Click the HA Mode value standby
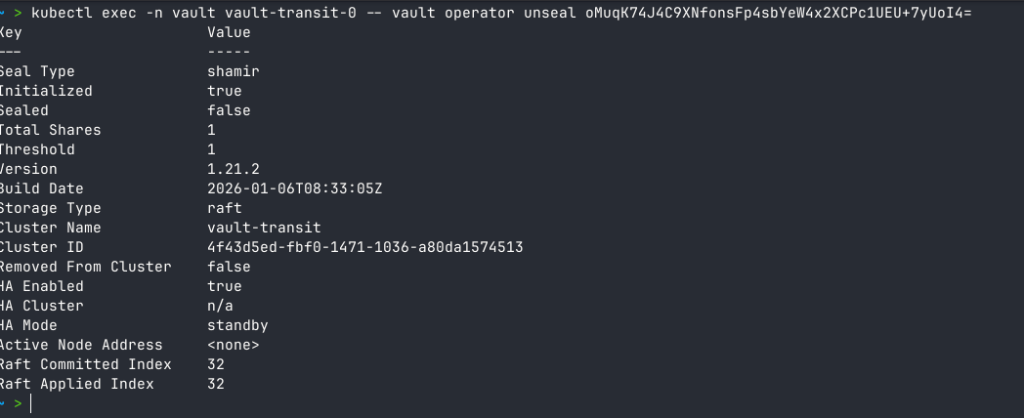Viewport: 1024px width, 418px height. coord(237,325)
